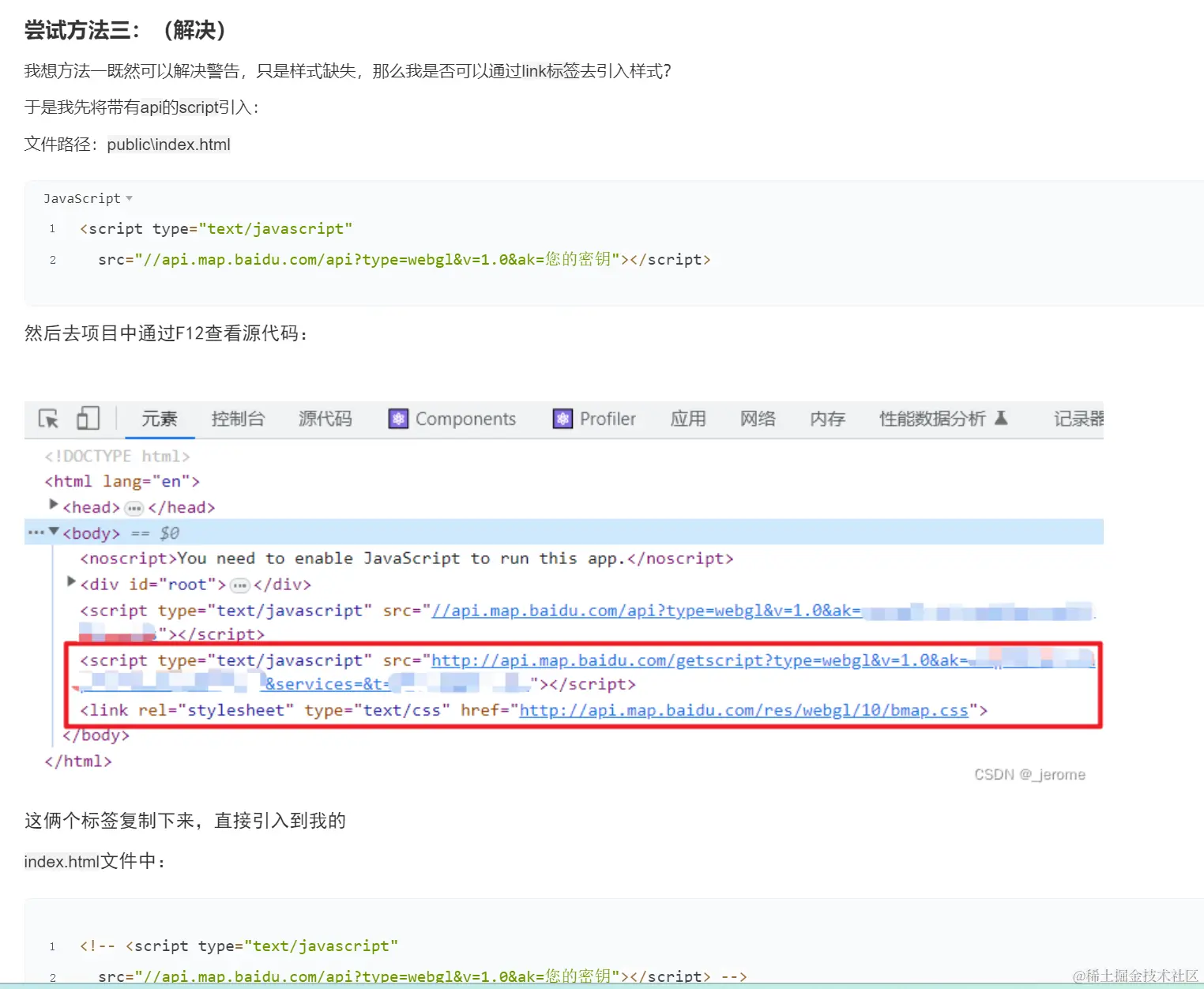Viewport: 1204px width, 989px height.
Task: Click the inspect element picker icon
Action: click(48, 419)
